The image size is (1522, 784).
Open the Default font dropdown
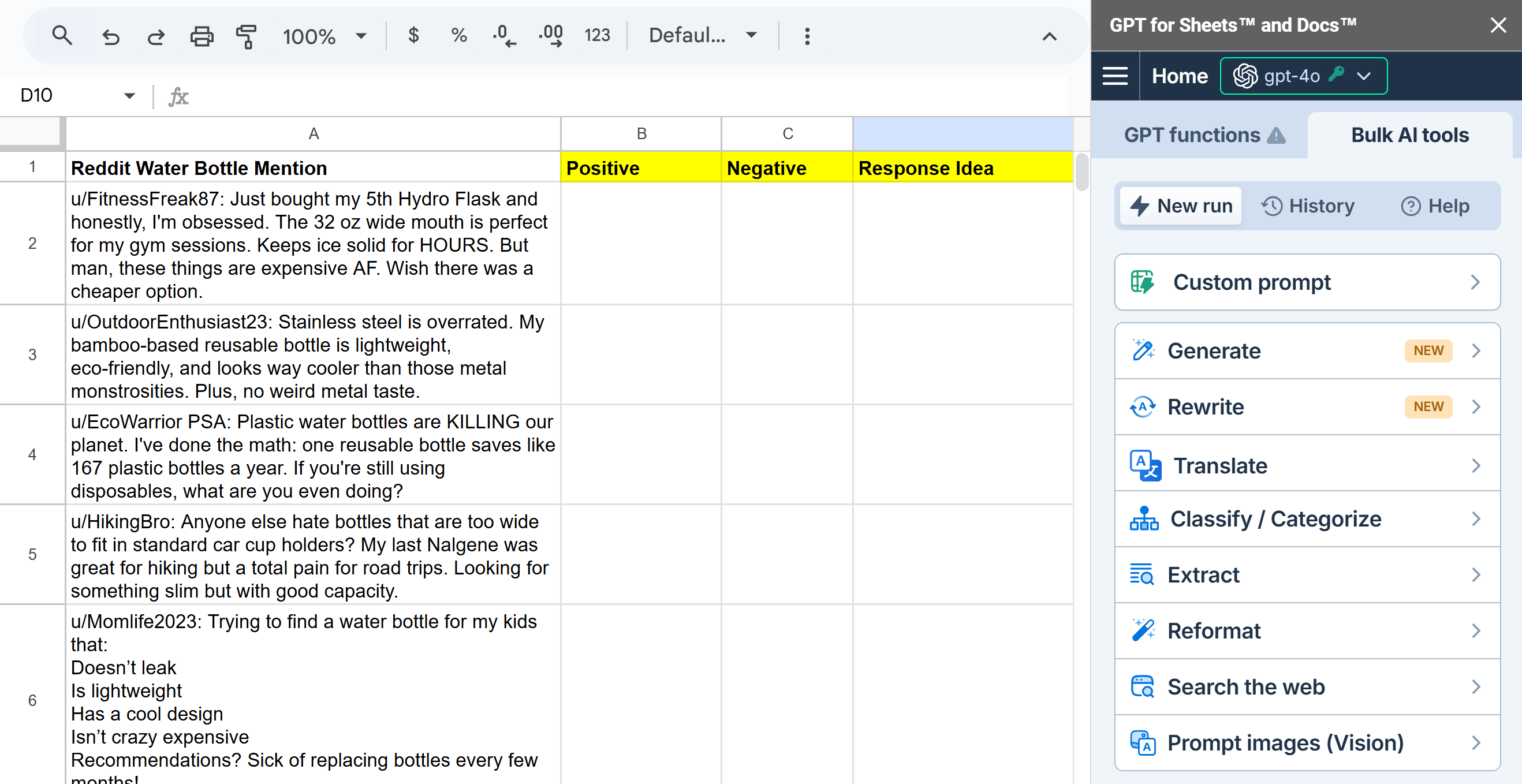point(703,35)
